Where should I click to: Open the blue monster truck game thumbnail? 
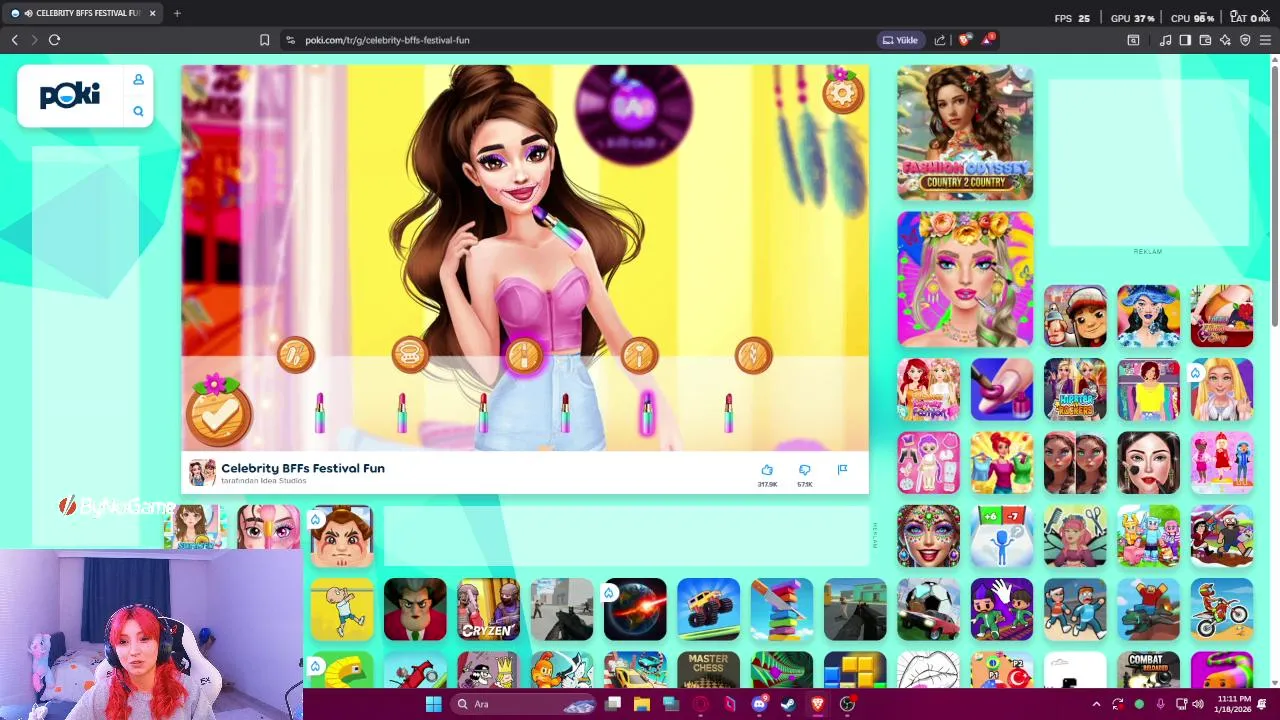tap(708, 609)
